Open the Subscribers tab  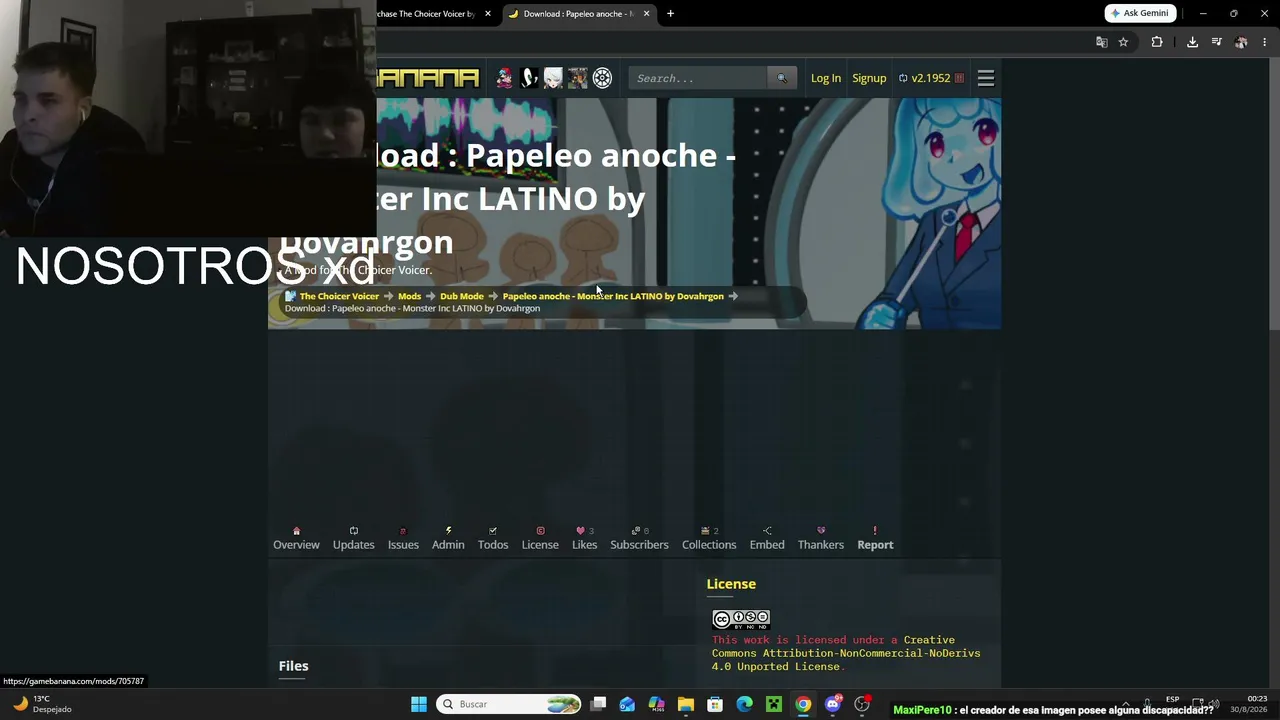[x=640, y=538]
